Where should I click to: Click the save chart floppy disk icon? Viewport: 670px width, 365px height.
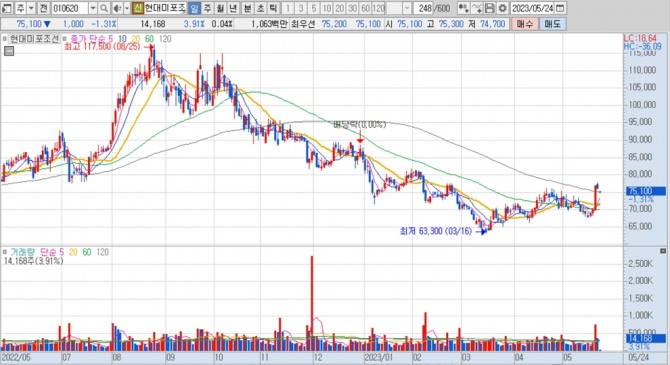click(490, 8)
